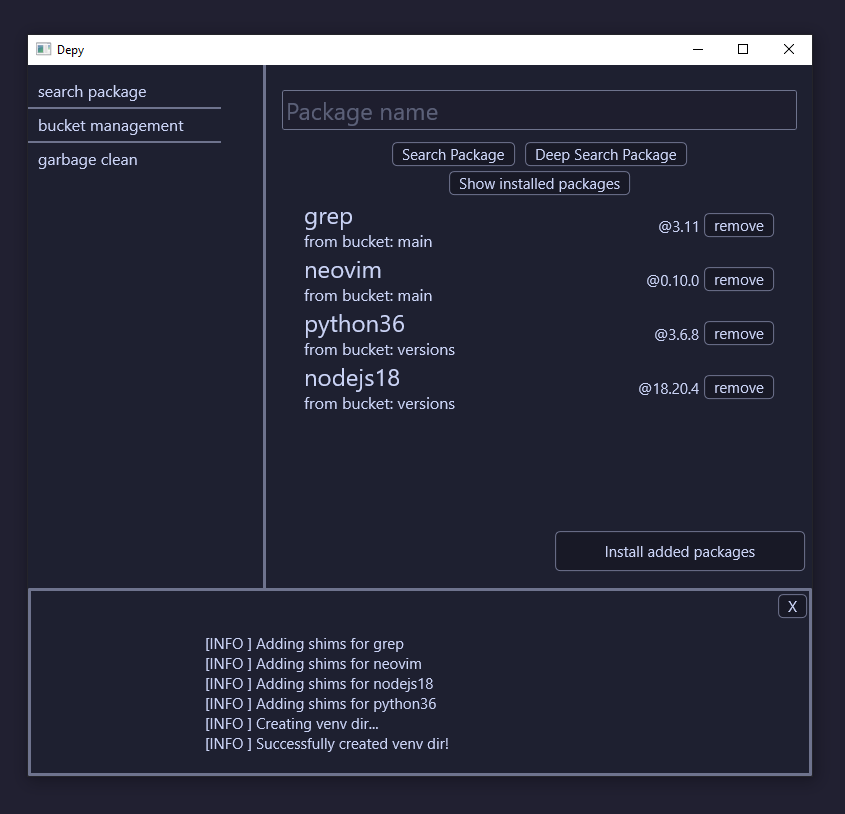This screenshot has height=814, width=845.
Task: Close the log output panel with X
Action: (792, 606)
